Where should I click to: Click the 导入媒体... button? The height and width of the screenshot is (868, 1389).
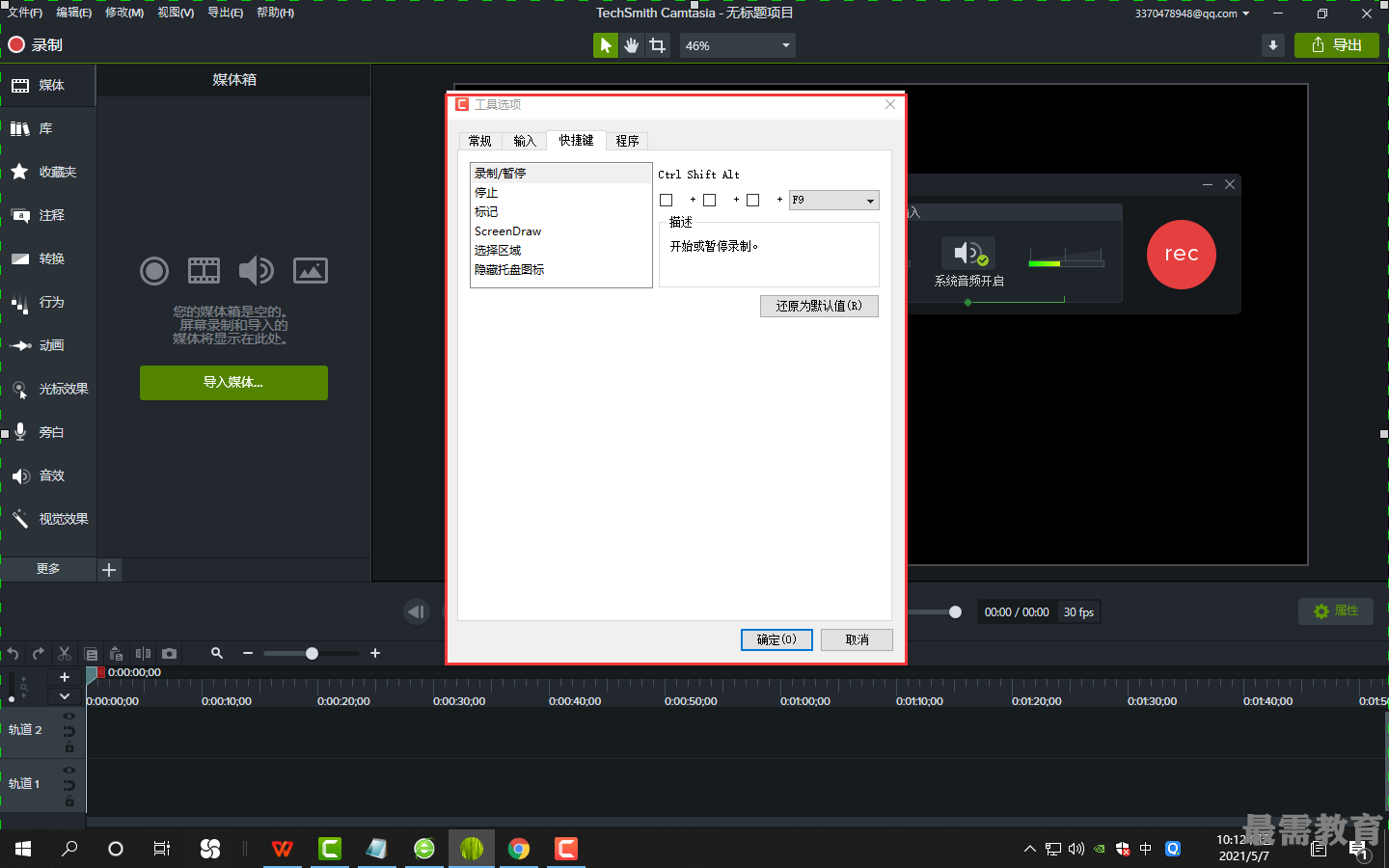(x=233, y=383)
